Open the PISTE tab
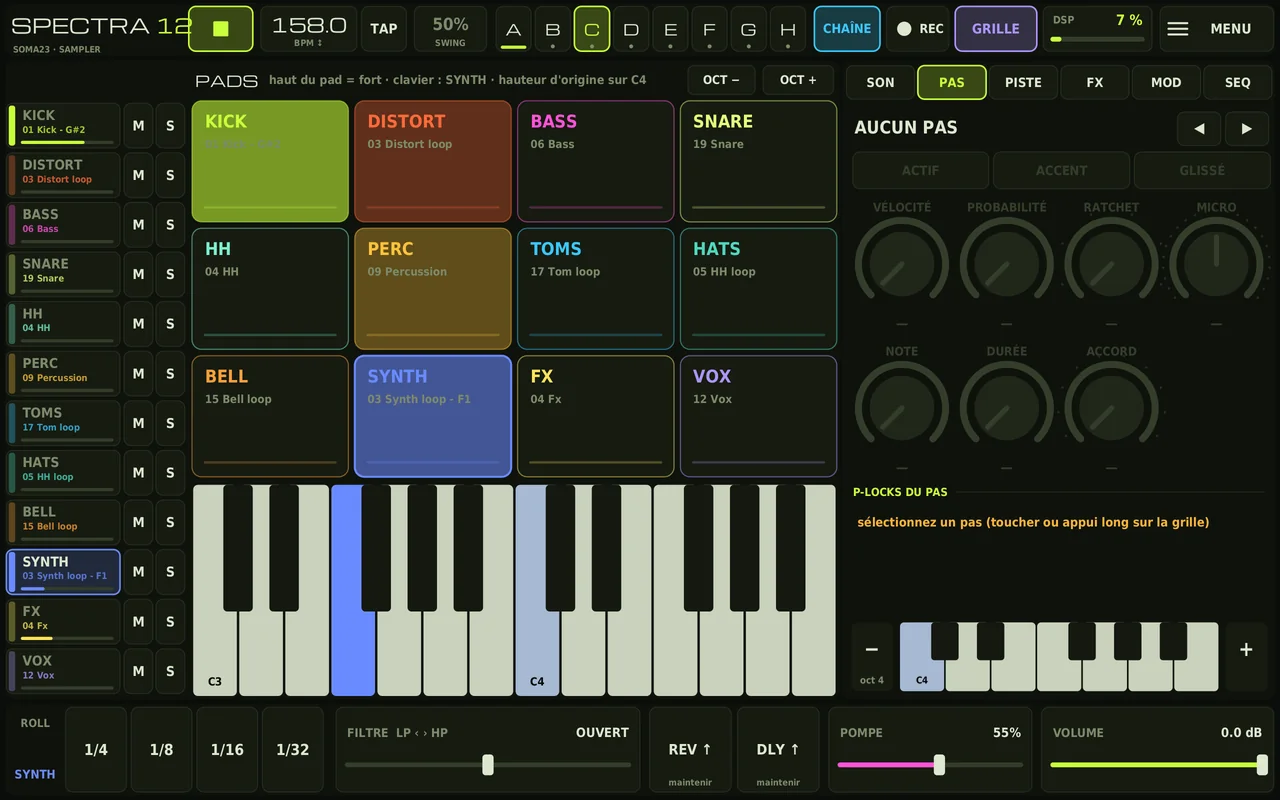The width and height of the screenshot is (1280, 800). click(x=1023, y=83)
